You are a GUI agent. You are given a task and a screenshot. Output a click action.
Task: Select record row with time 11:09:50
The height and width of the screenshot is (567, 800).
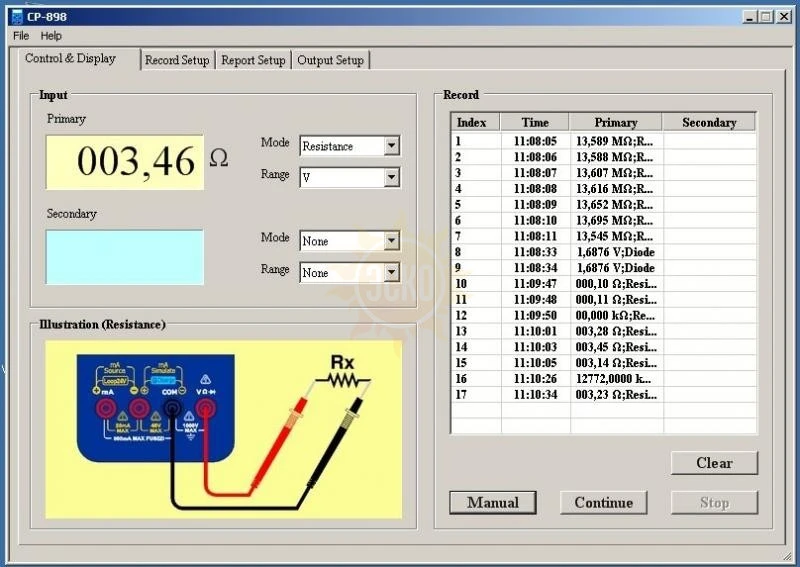coord(604,315)
